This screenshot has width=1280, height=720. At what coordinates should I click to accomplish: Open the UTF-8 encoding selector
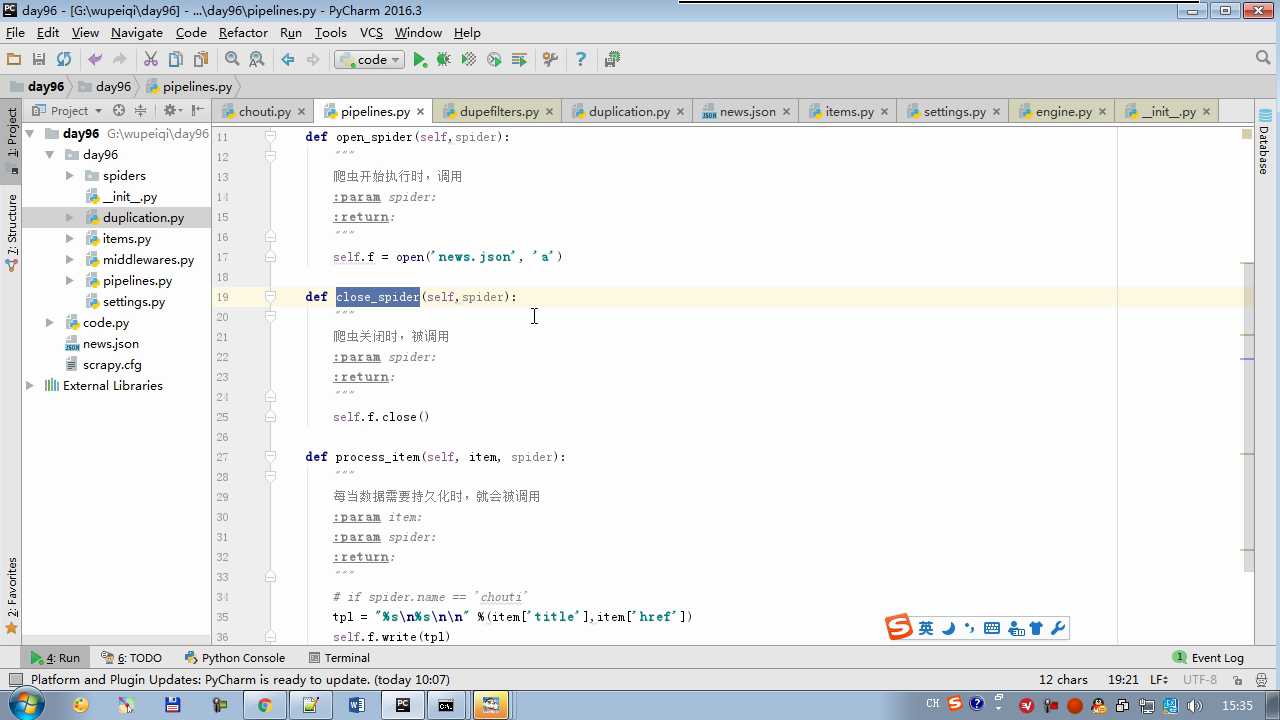[1200, 680]
